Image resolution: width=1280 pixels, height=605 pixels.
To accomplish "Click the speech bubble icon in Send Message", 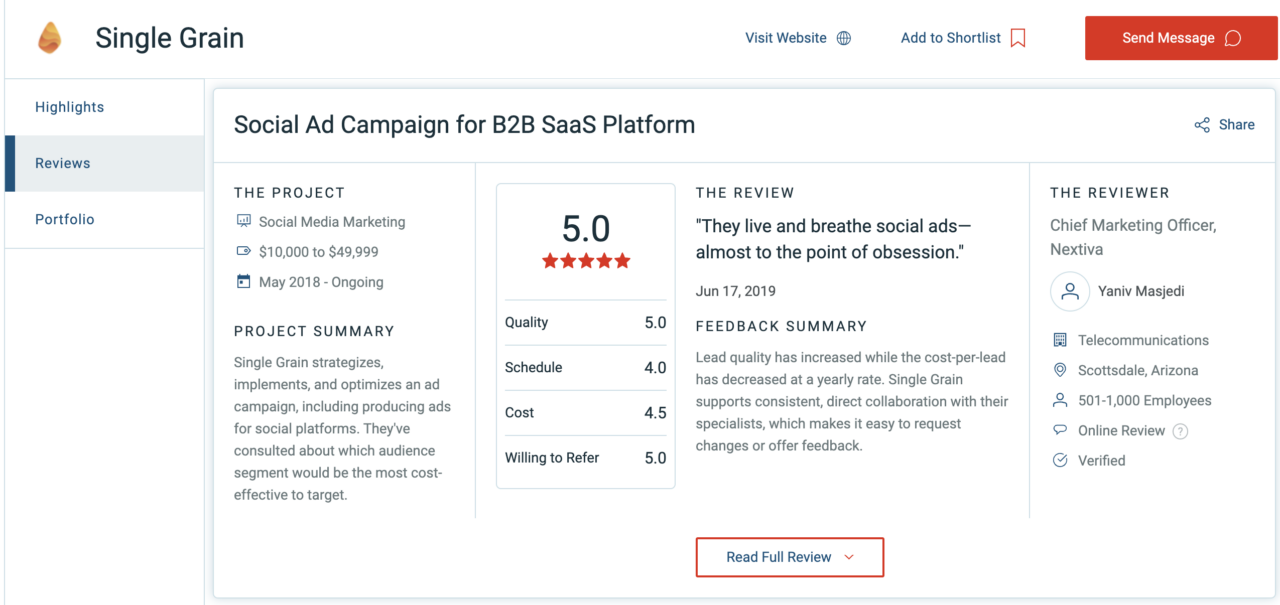I will point(1233,38).
